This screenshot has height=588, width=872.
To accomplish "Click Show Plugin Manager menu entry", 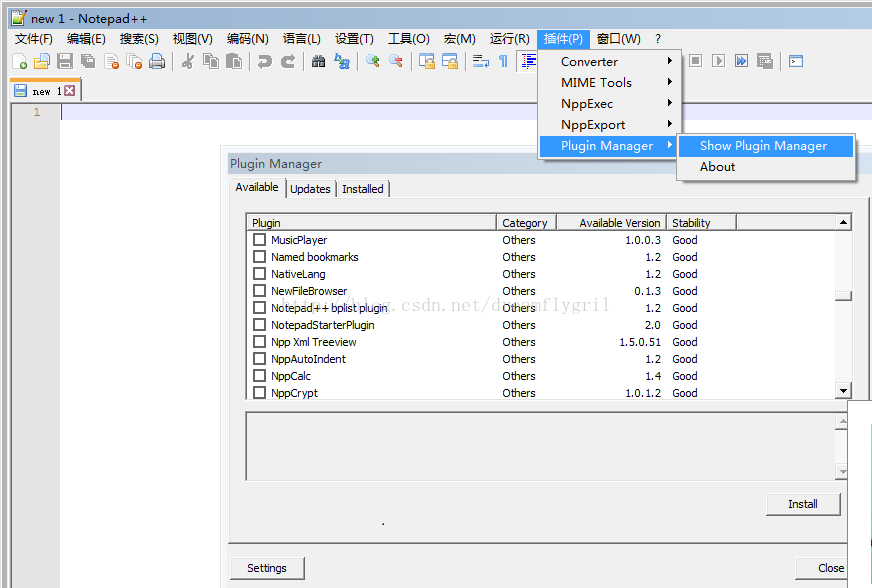I will [766, 146].
